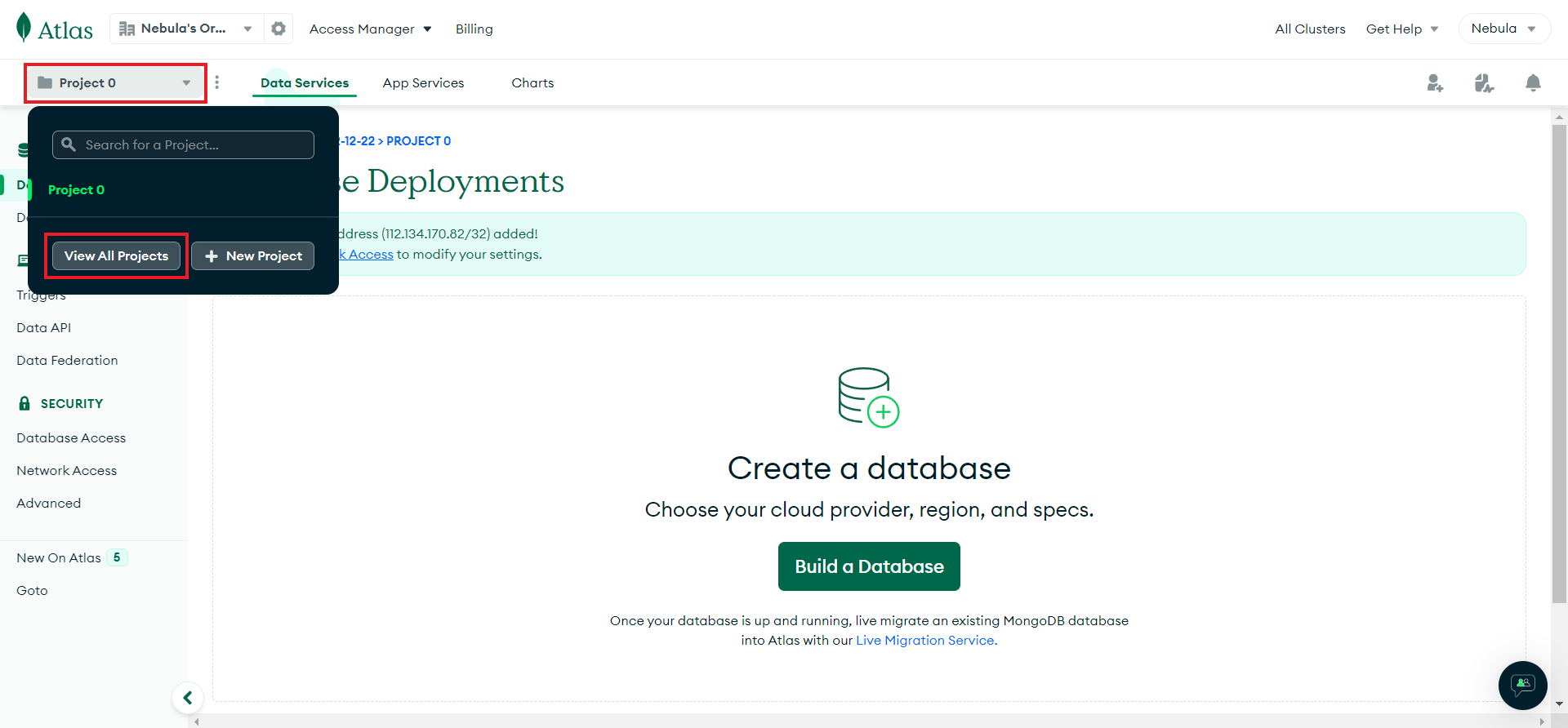Click the search magnifier icon in project search
This screenshot has height=728, width=1568.
point(69,144)
